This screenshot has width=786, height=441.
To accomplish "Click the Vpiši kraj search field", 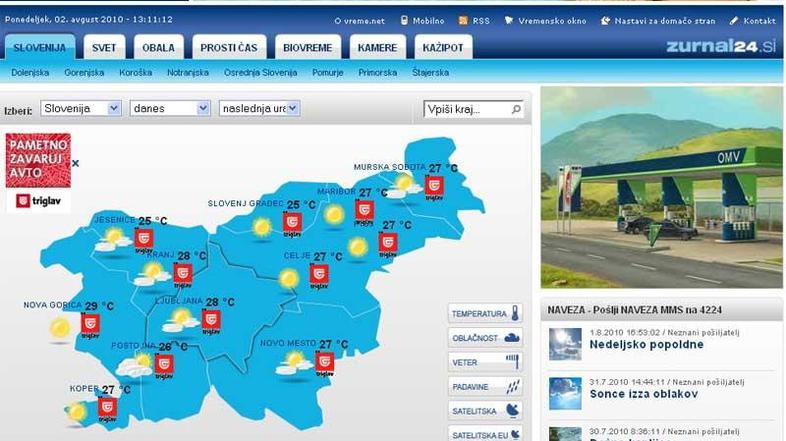I will click(473, 109).
